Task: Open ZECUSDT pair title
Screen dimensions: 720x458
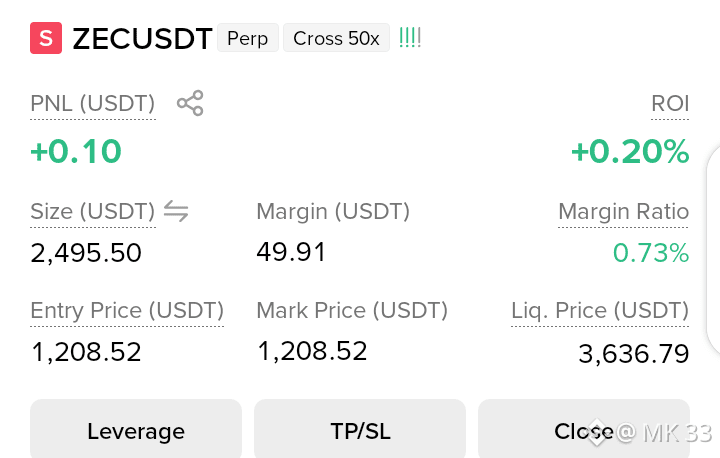Action: [142, 39]
